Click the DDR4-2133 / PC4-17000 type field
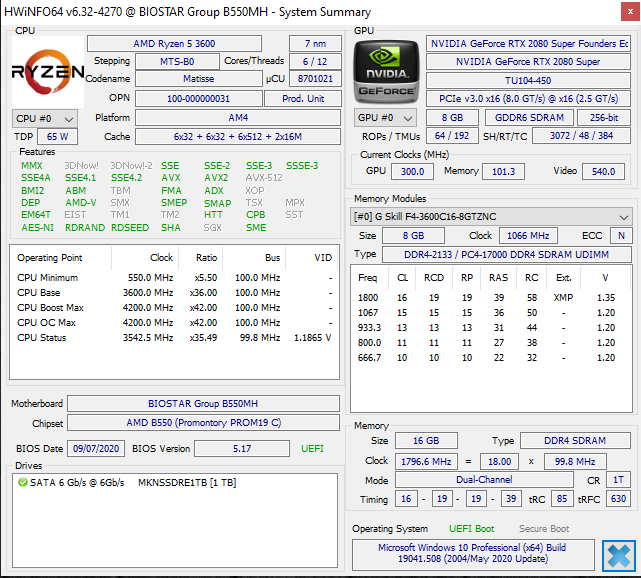The height and width of the screenshot is (578, 641). point(507,255)
